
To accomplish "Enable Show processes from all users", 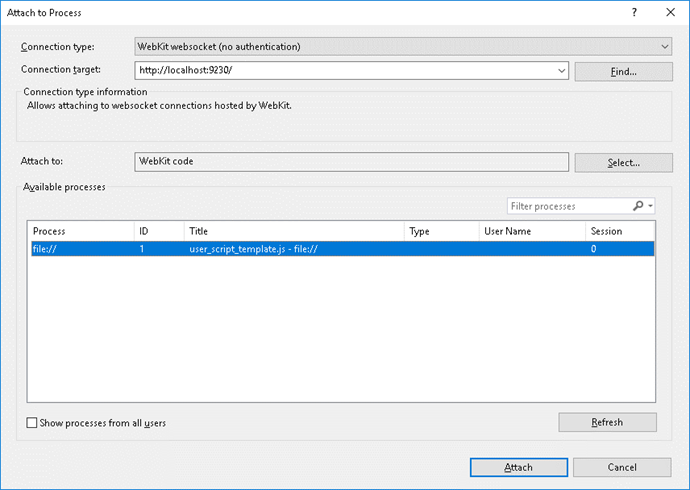I will (x=32, y=423).
